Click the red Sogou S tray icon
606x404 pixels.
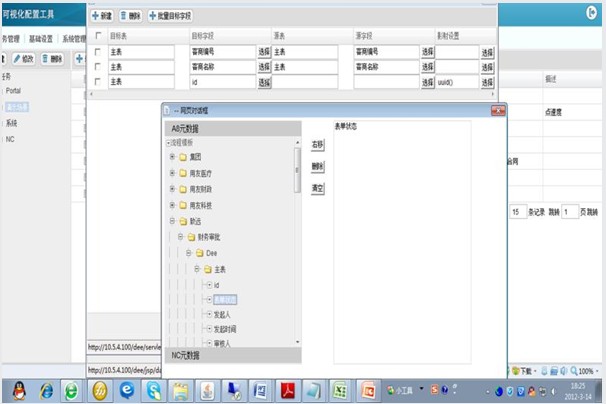click(435, 390)
